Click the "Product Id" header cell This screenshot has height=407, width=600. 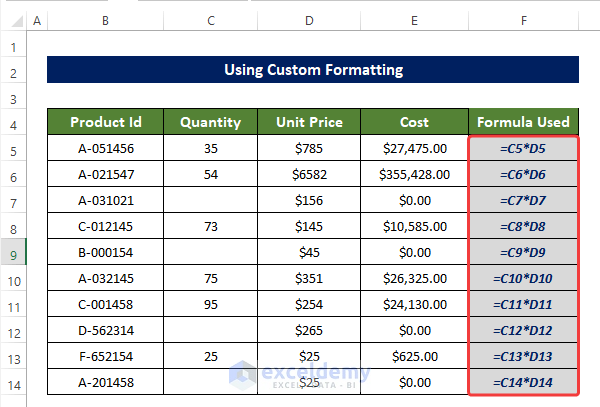(x=105, y=123)
